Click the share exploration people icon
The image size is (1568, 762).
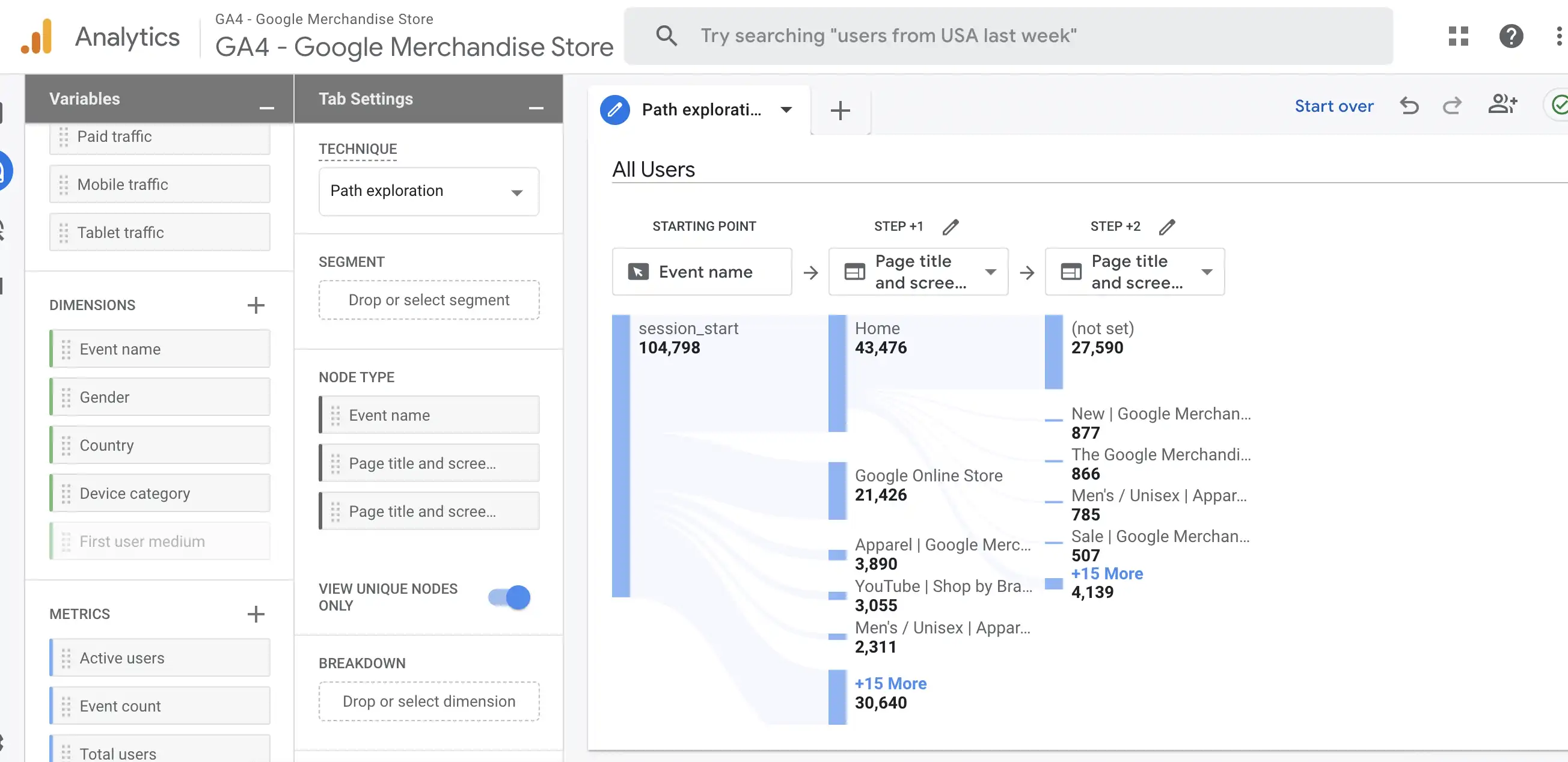1502,105
